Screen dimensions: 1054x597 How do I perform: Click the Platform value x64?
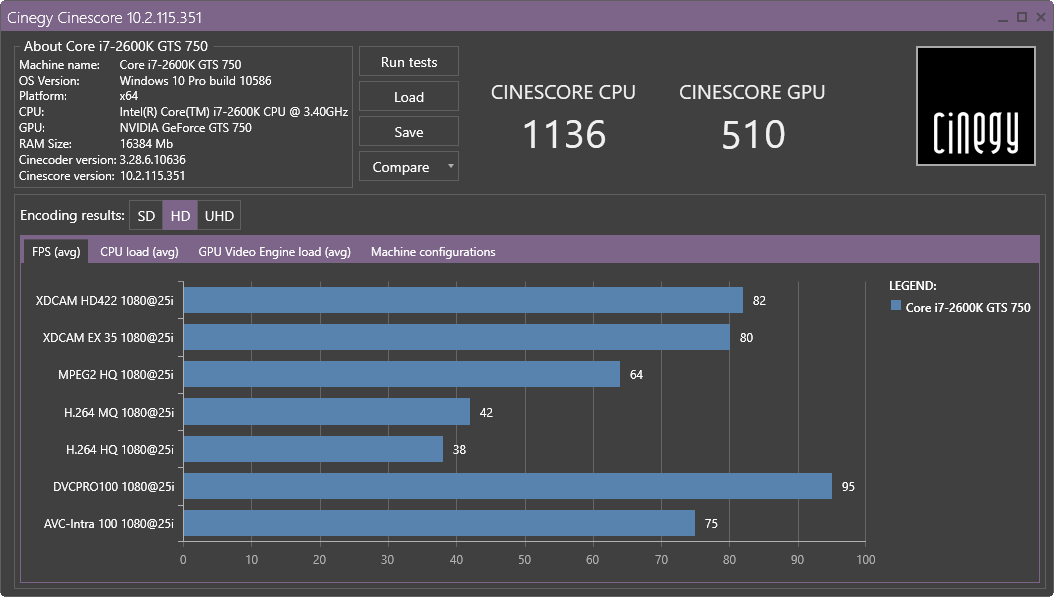tap(128, 96)
